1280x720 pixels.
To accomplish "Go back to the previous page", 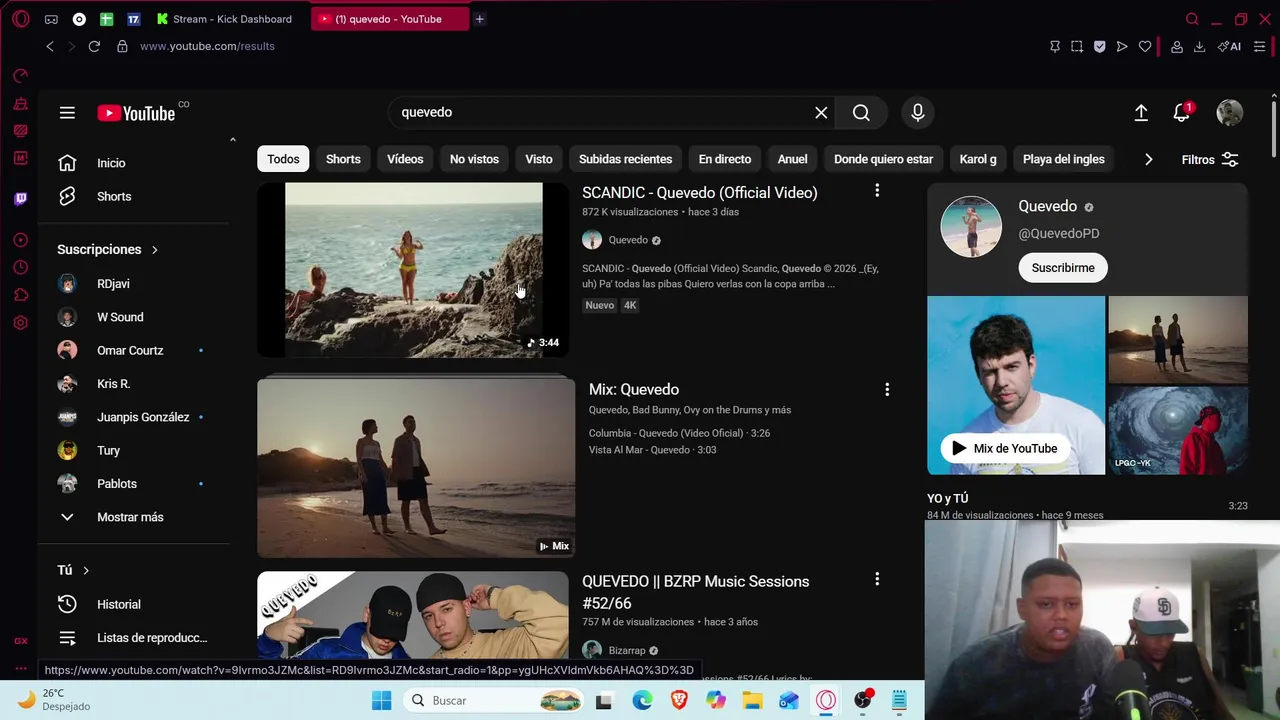I will click(50, 46).
